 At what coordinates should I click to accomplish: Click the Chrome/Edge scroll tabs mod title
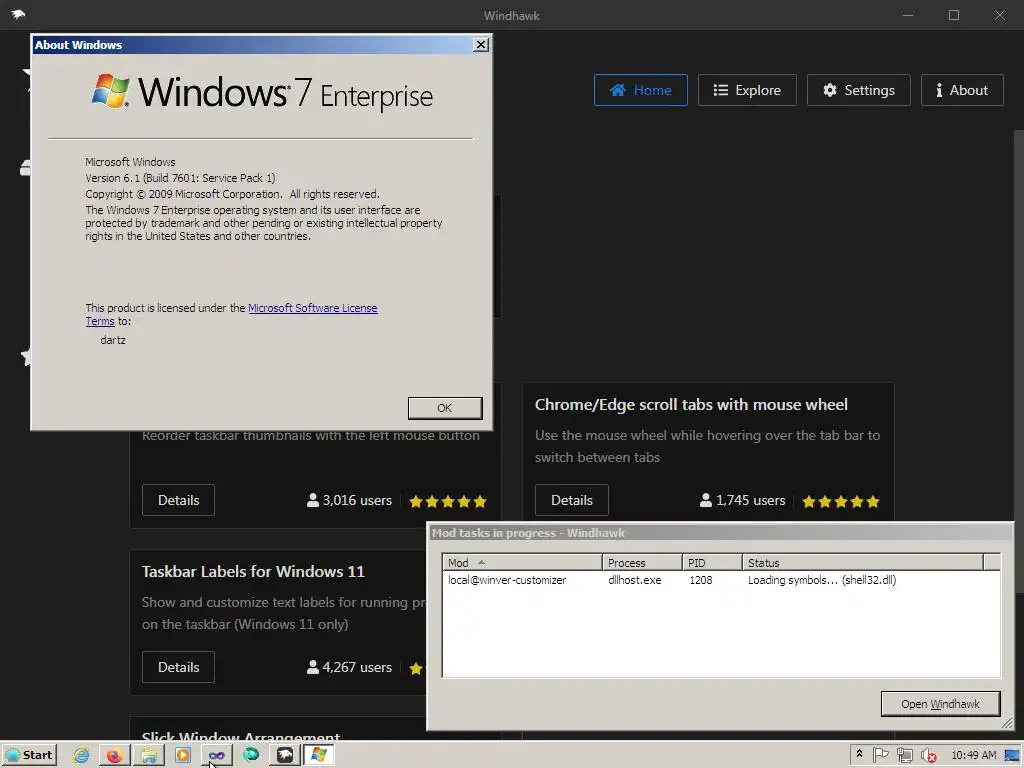point(691,405)
